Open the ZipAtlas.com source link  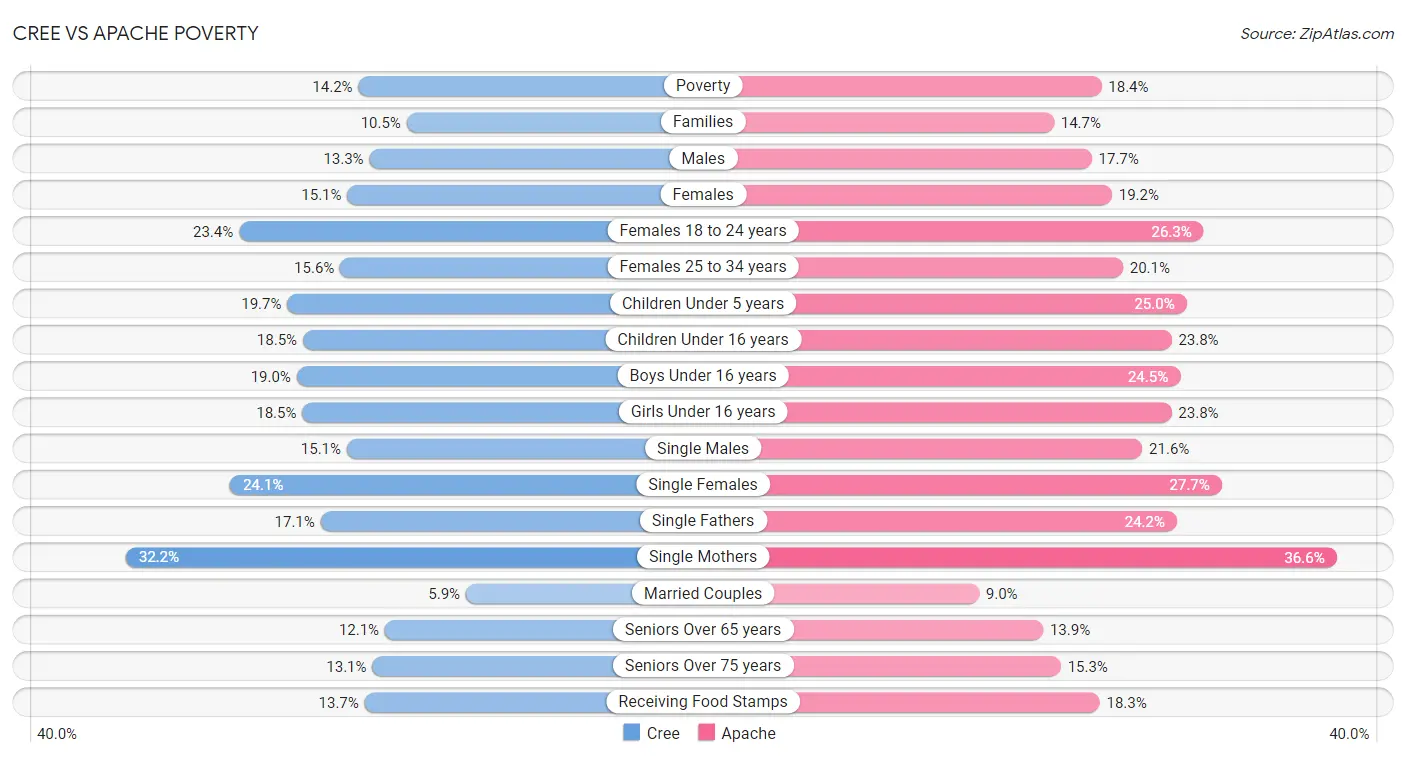click(x=1317, y=34)
